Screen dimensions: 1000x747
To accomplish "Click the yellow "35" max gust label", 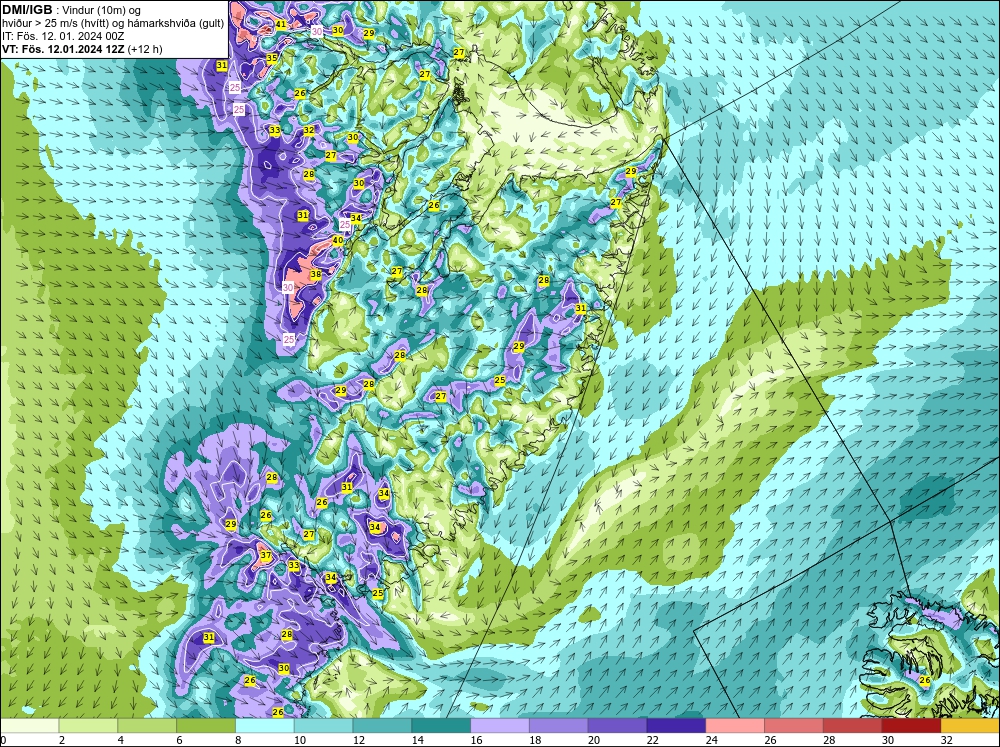I will pyautogui.click(x=272, y=58).
